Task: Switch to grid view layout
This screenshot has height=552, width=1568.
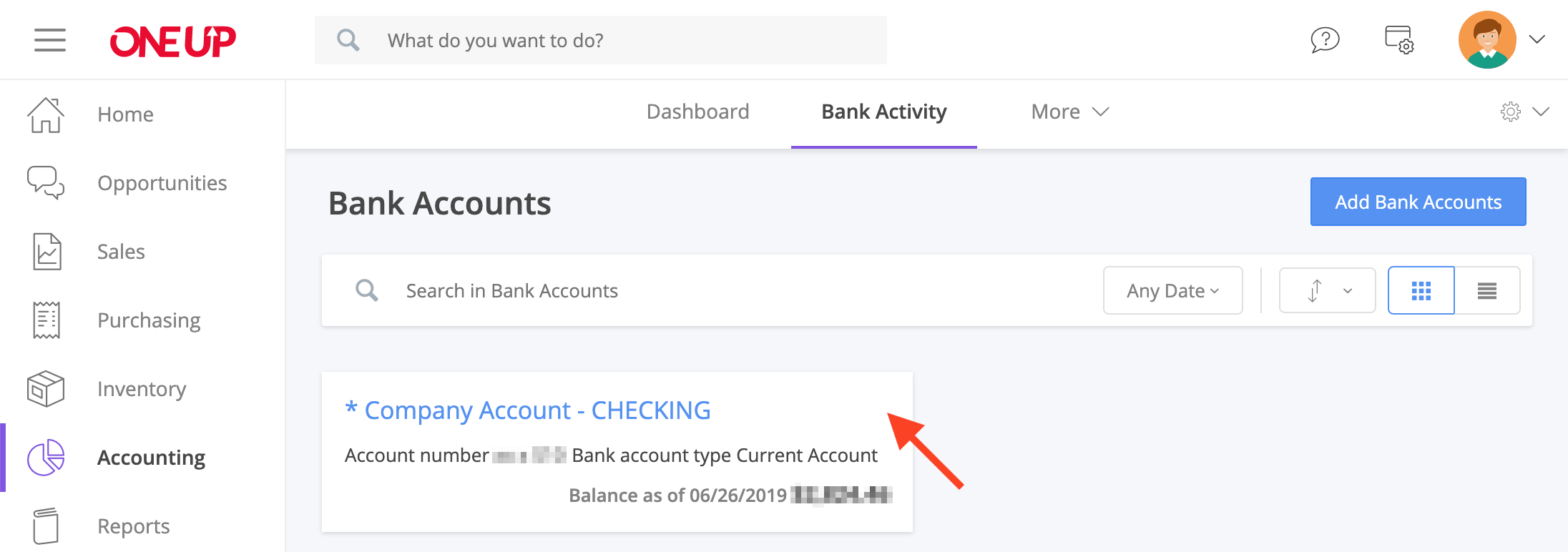Action: tap(1421, 290)
